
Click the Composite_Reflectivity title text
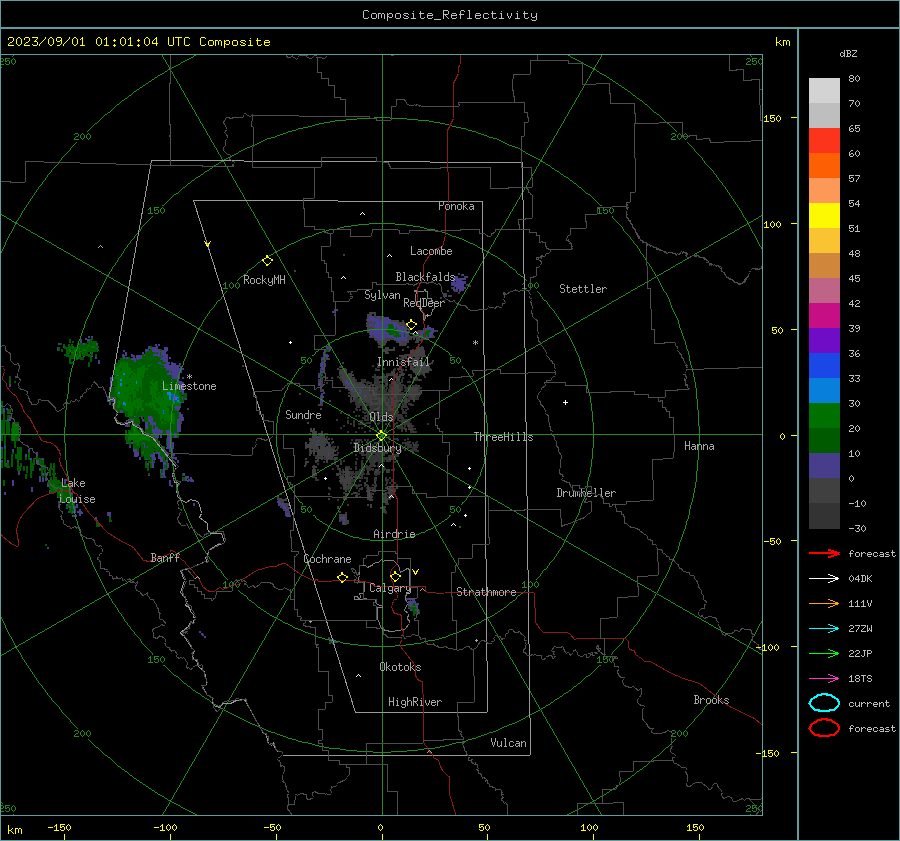pyautogui.click(x=450, y=15)
